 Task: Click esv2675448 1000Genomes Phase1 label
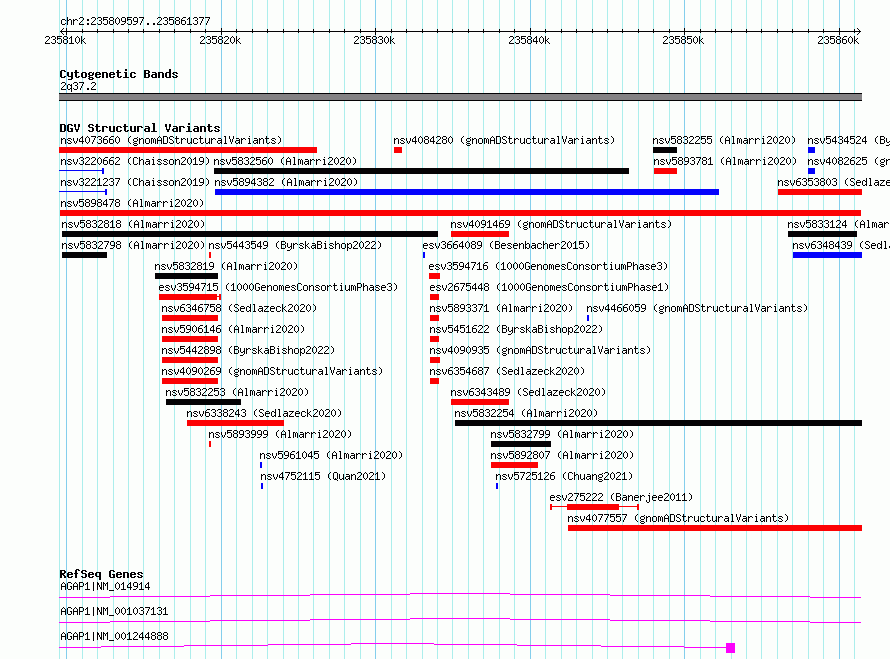point(549,287)
